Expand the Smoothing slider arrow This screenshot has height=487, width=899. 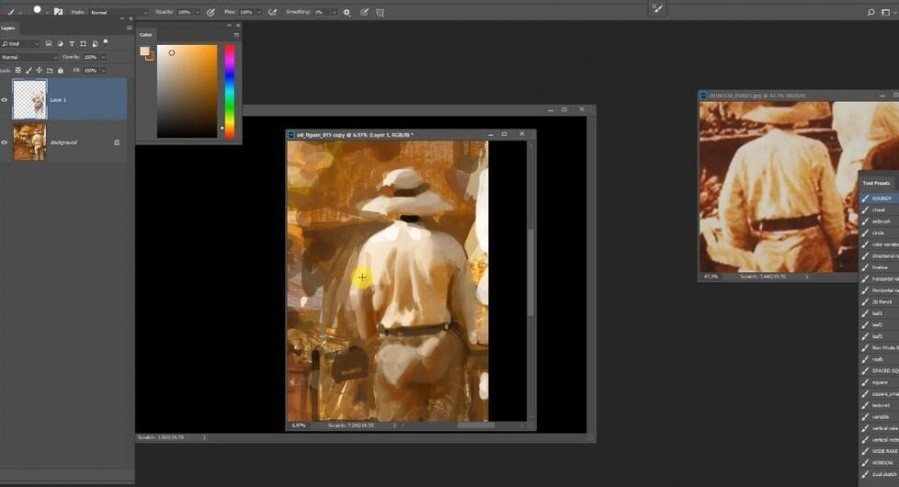pos(334,12)
